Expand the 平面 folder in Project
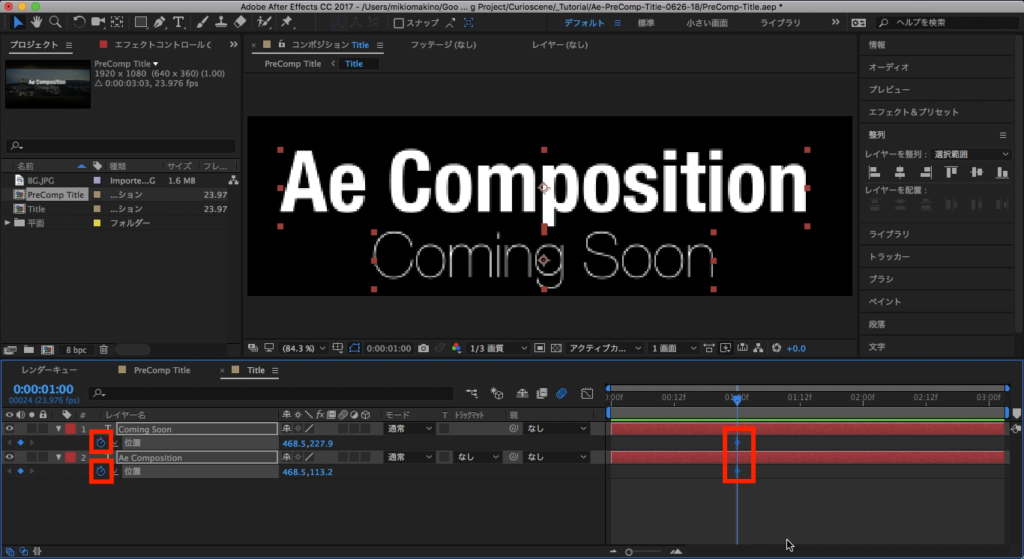The height and width of the screenshot is (559, 1024). coord(8,223)
